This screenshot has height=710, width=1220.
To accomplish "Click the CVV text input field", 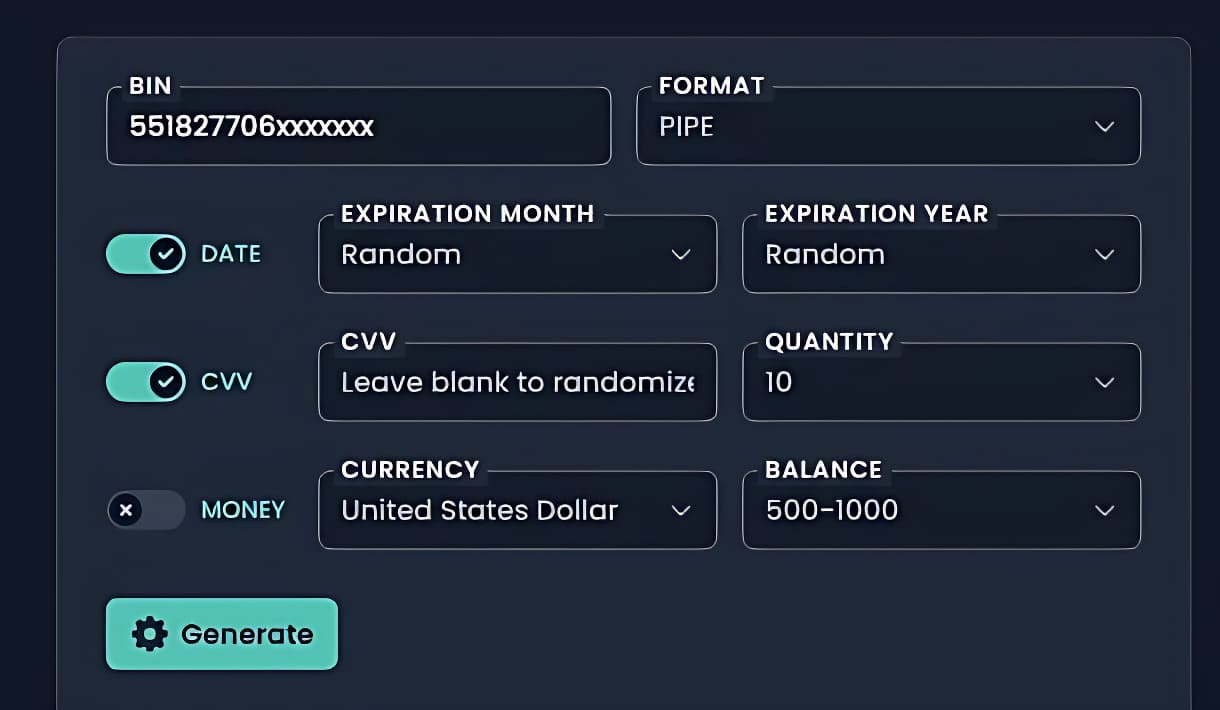I will [517, 383].
